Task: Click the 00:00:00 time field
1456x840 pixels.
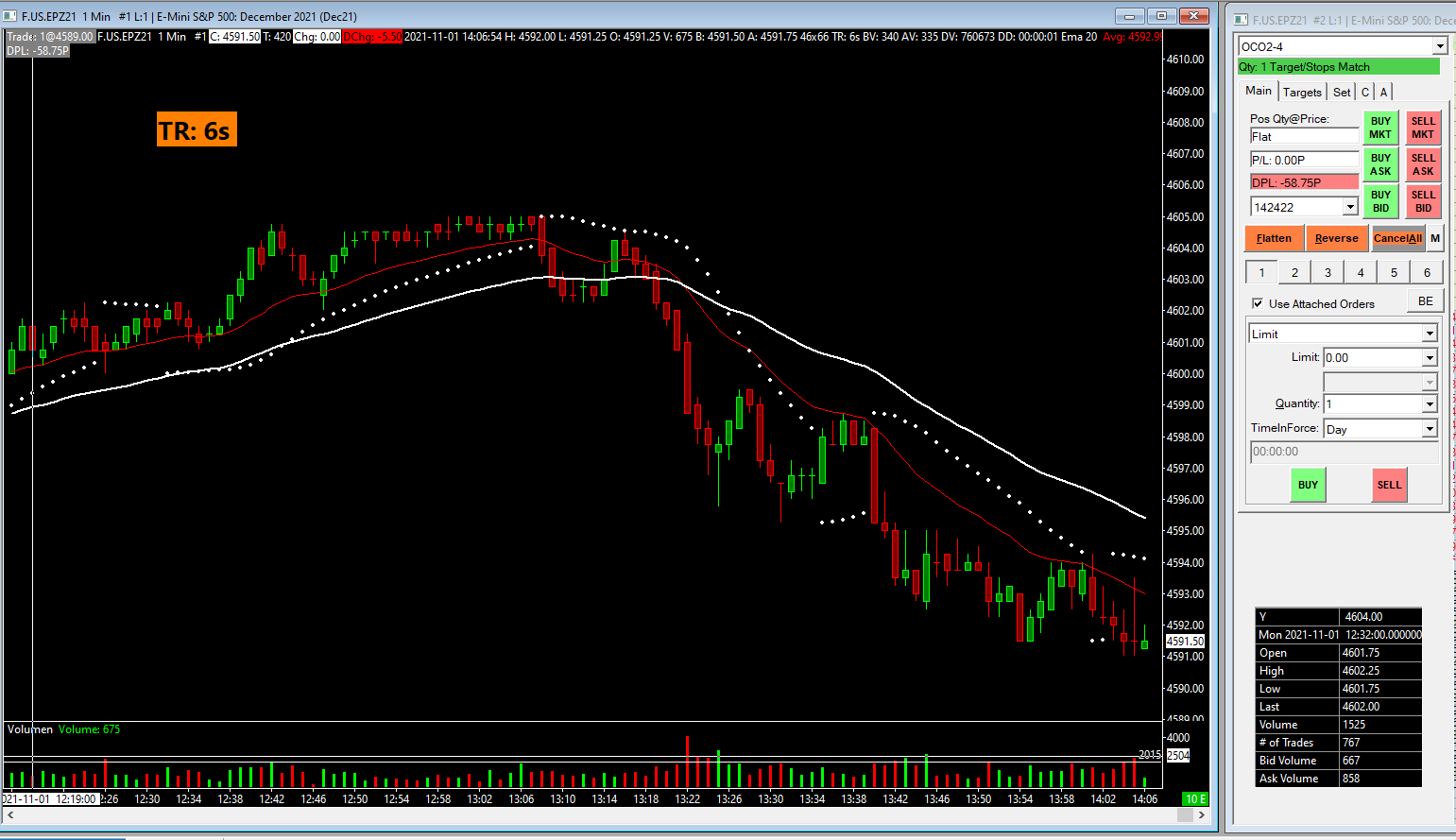Action: [1344, 452]
